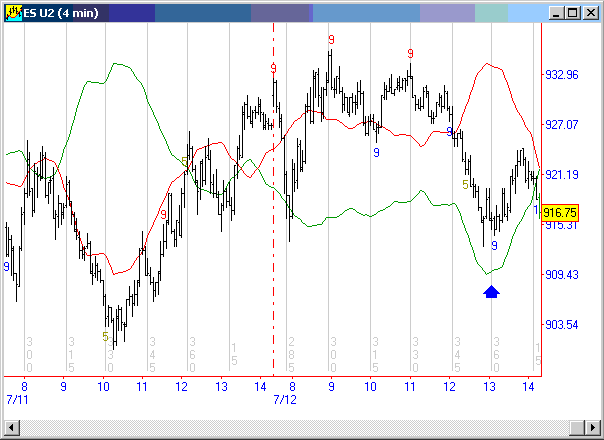
Task: Minimize the ES U2 chart window
Action: 551,14
